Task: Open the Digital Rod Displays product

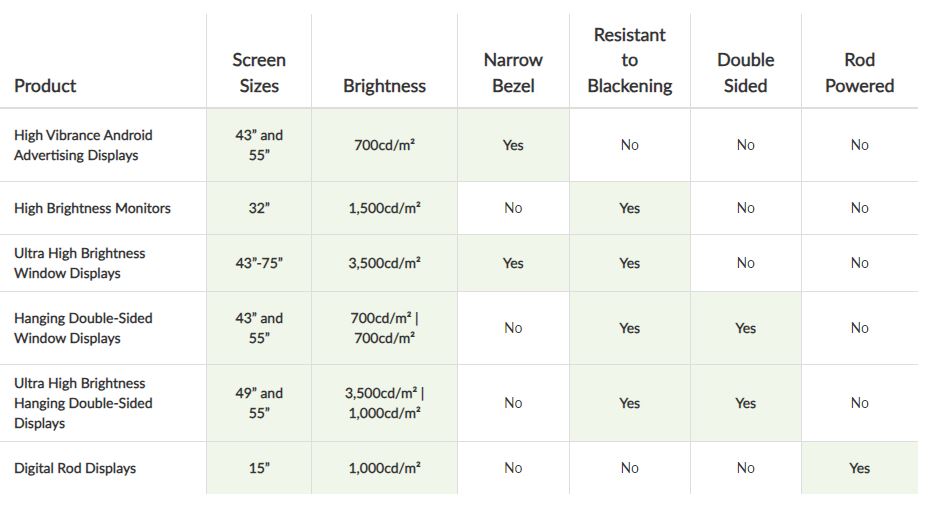Action: point(75,468)
